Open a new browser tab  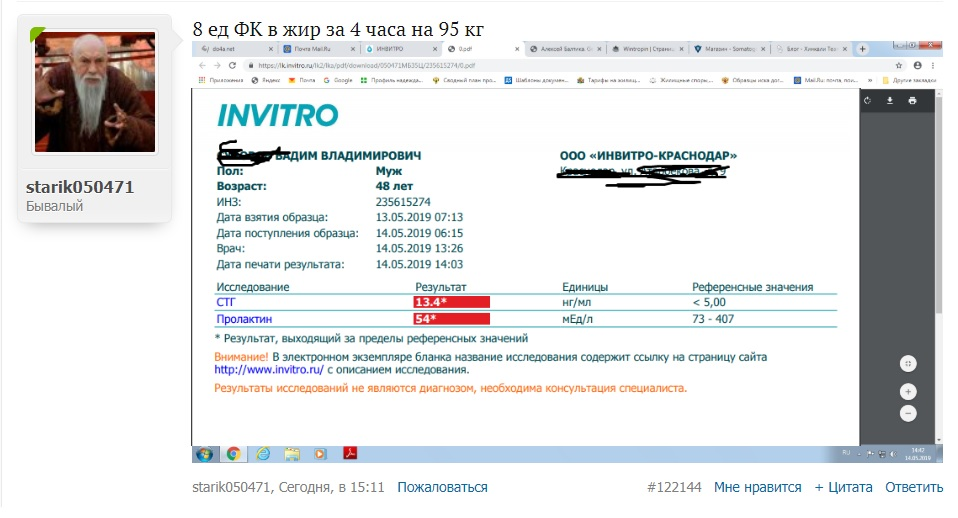click(863, 48)
